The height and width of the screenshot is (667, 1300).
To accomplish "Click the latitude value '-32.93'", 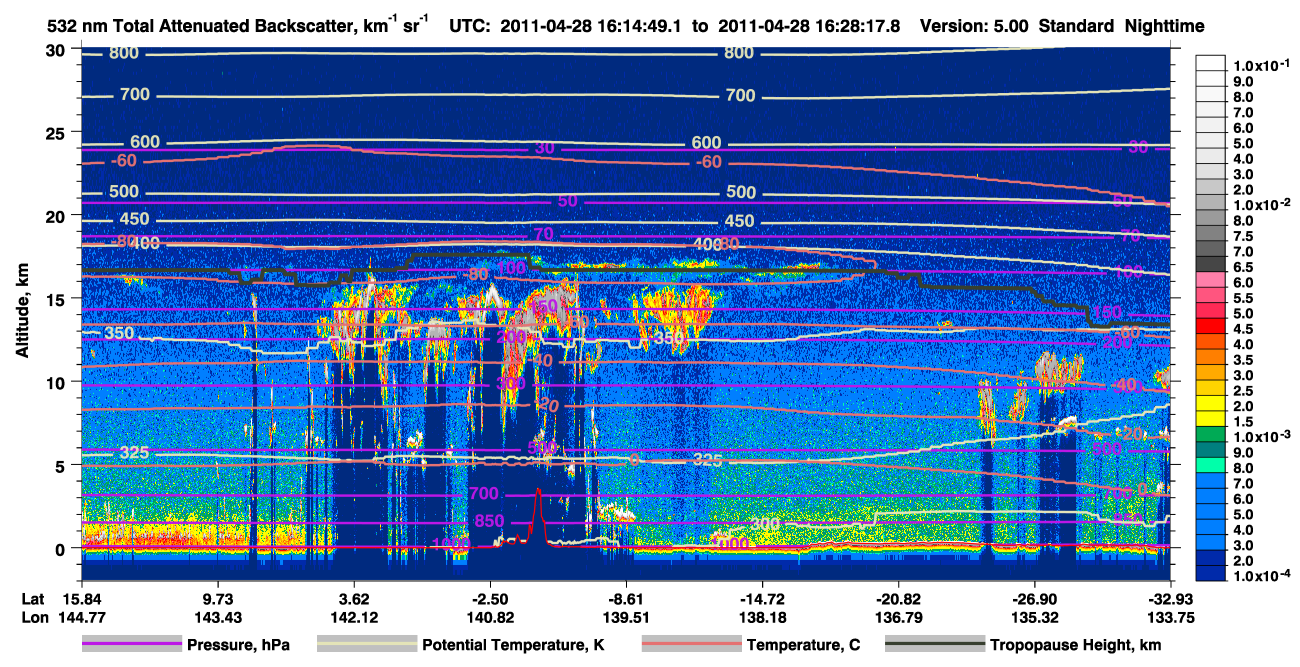I will pos(1170,599).
